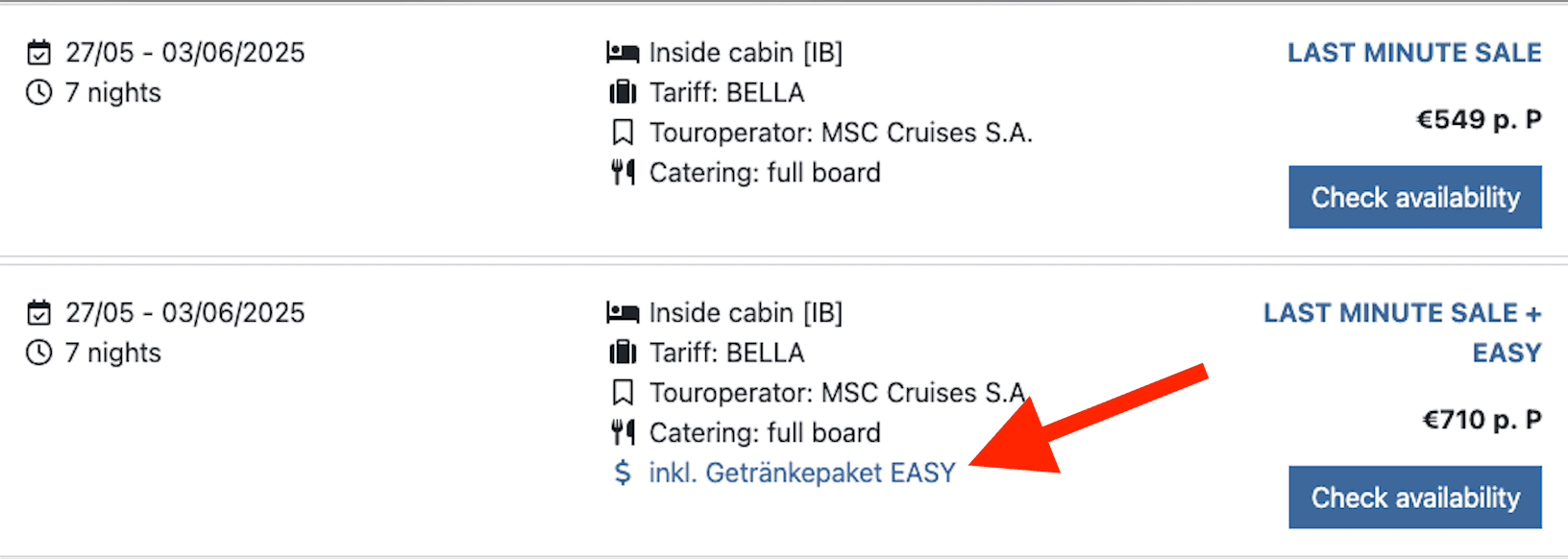Viewport: 1568px width, 559px height.
Task: Check availability for the €549 offer
Action: 1414,197
